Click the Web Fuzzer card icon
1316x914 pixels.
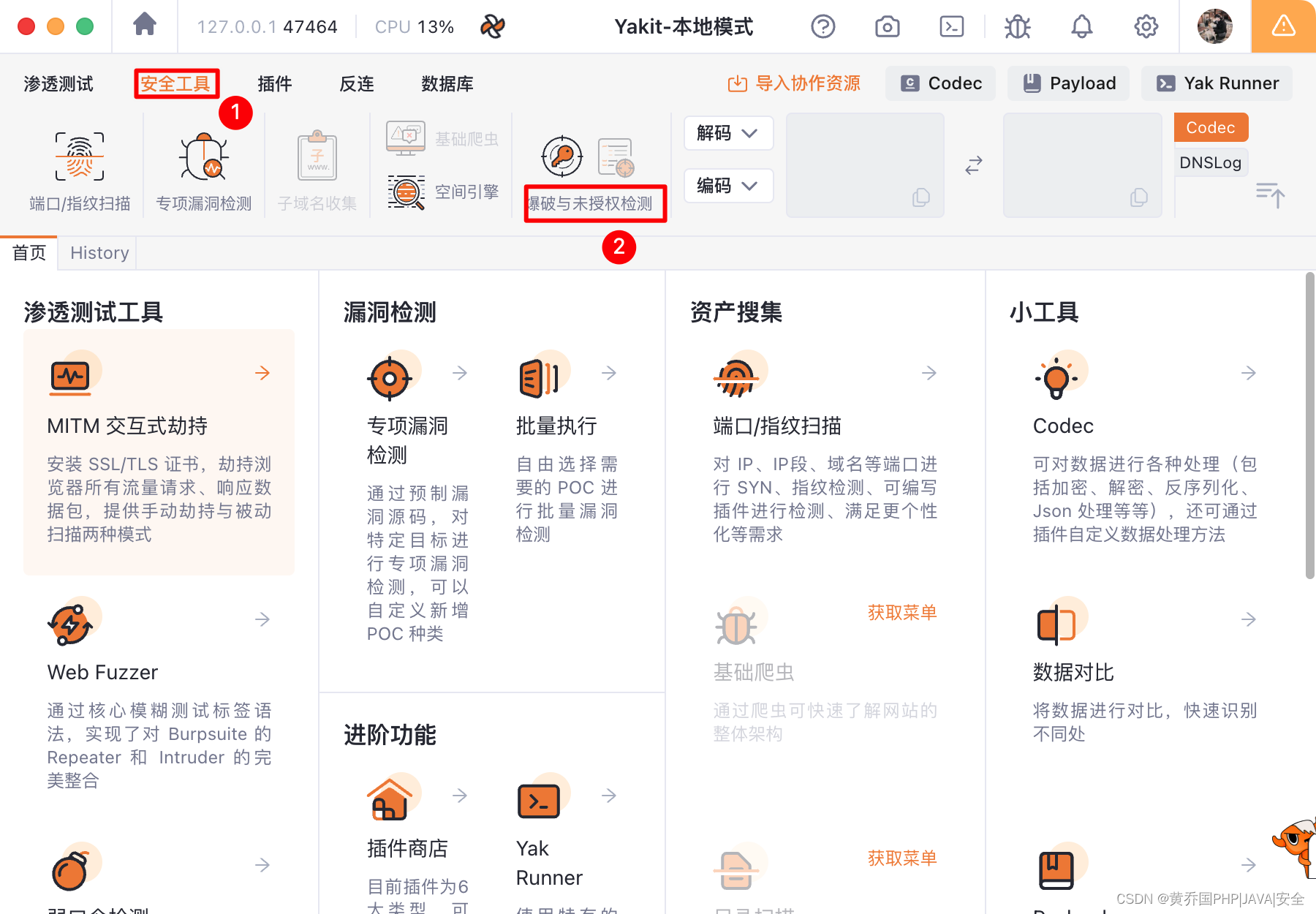click(x=70, y=624)
